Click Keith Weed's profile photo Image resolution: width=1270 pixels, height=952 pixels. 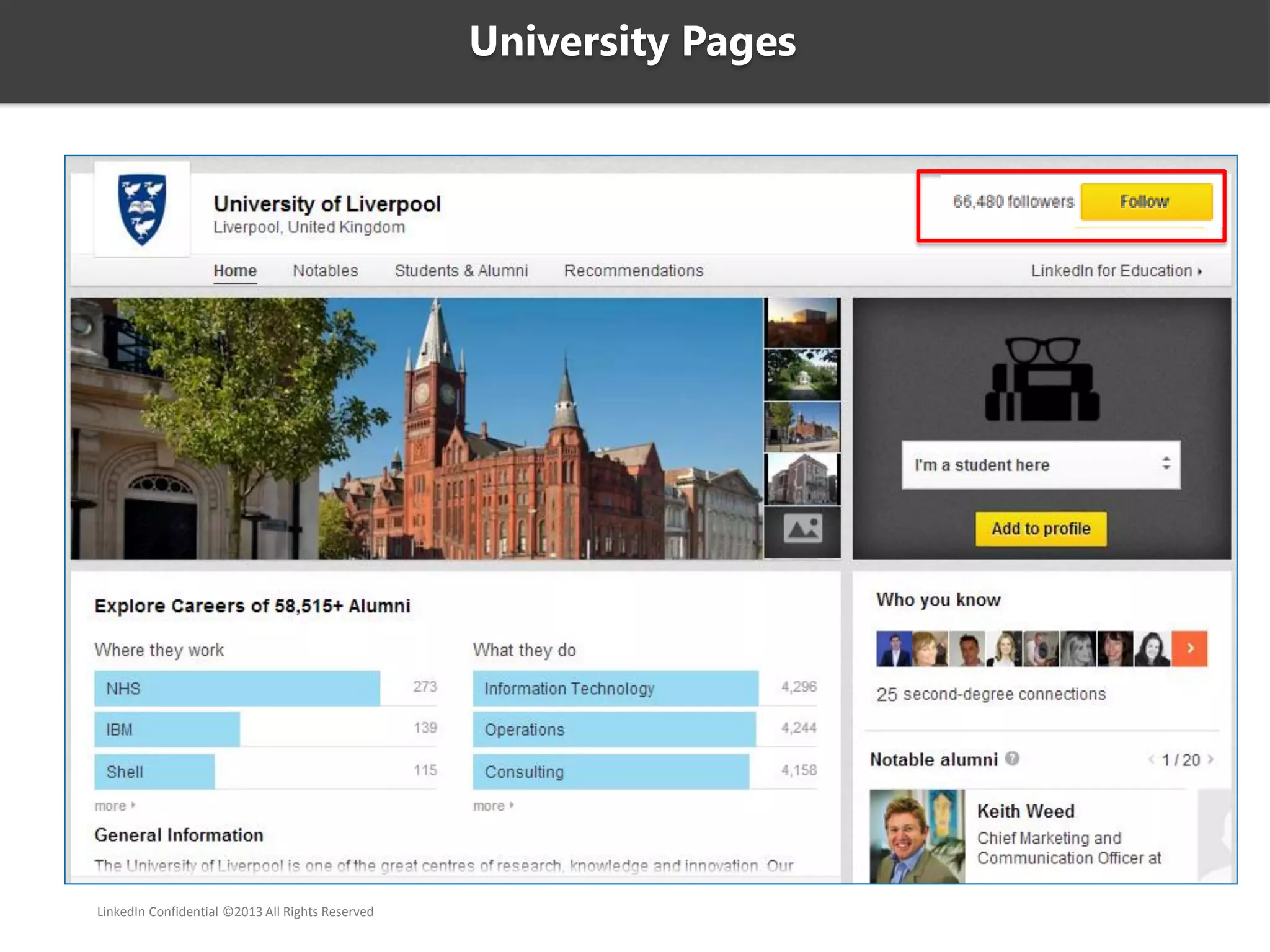(x=917, y=836)
